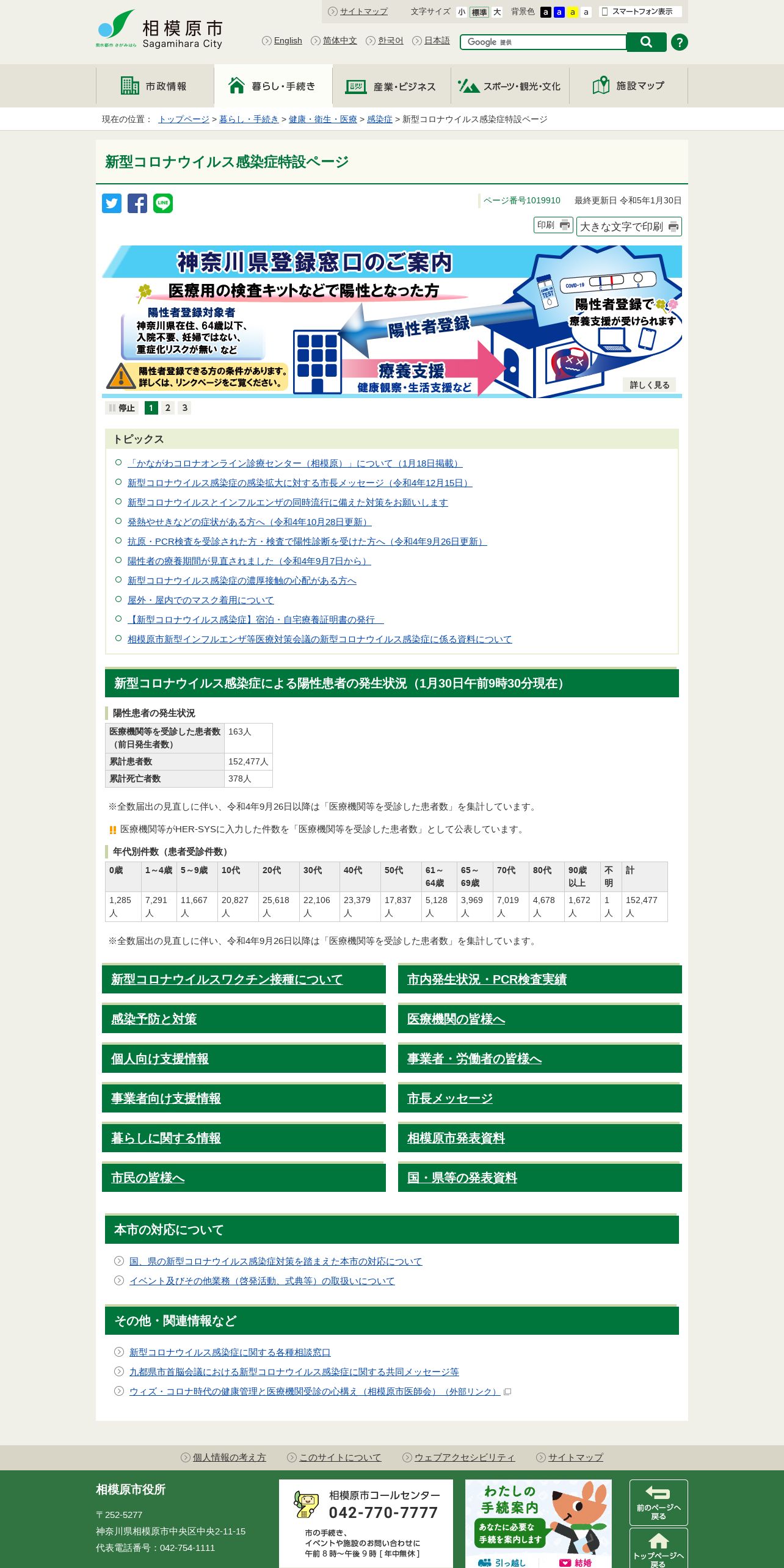This screenshot has width=784, height=1568.
Task: Open 医療機関の皆様へ button
Action: [x=540, y=1018]
